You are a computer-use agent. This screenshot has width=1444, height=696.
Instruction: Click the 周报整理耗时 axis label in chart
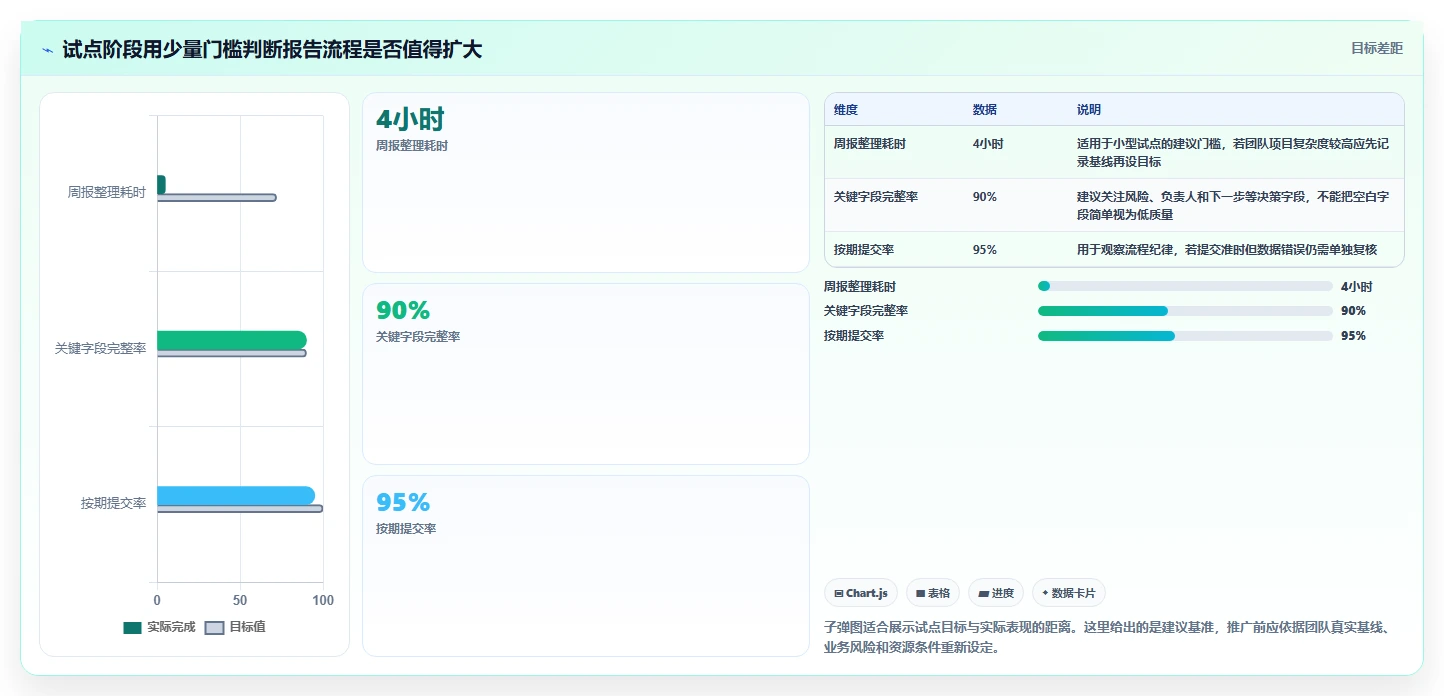click(107, 192)
